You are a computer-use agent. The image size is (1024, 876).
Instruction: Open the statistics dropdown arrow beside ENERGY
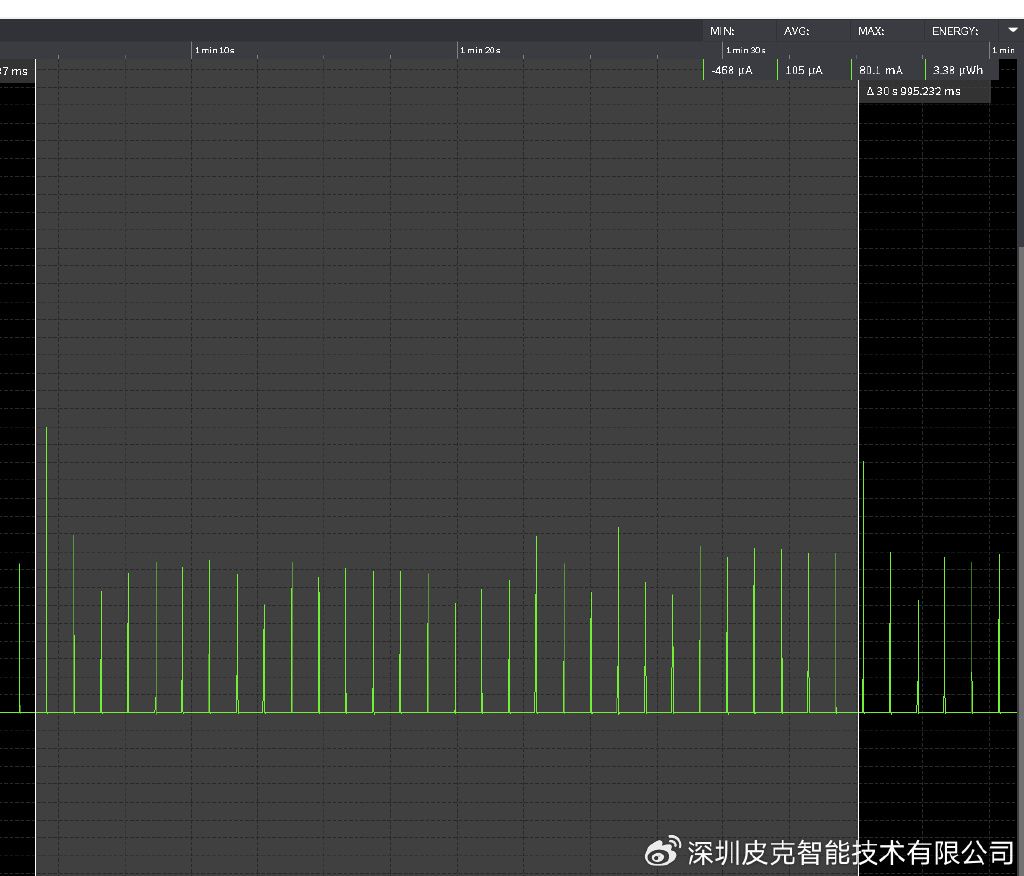(x=1012, y=30)
